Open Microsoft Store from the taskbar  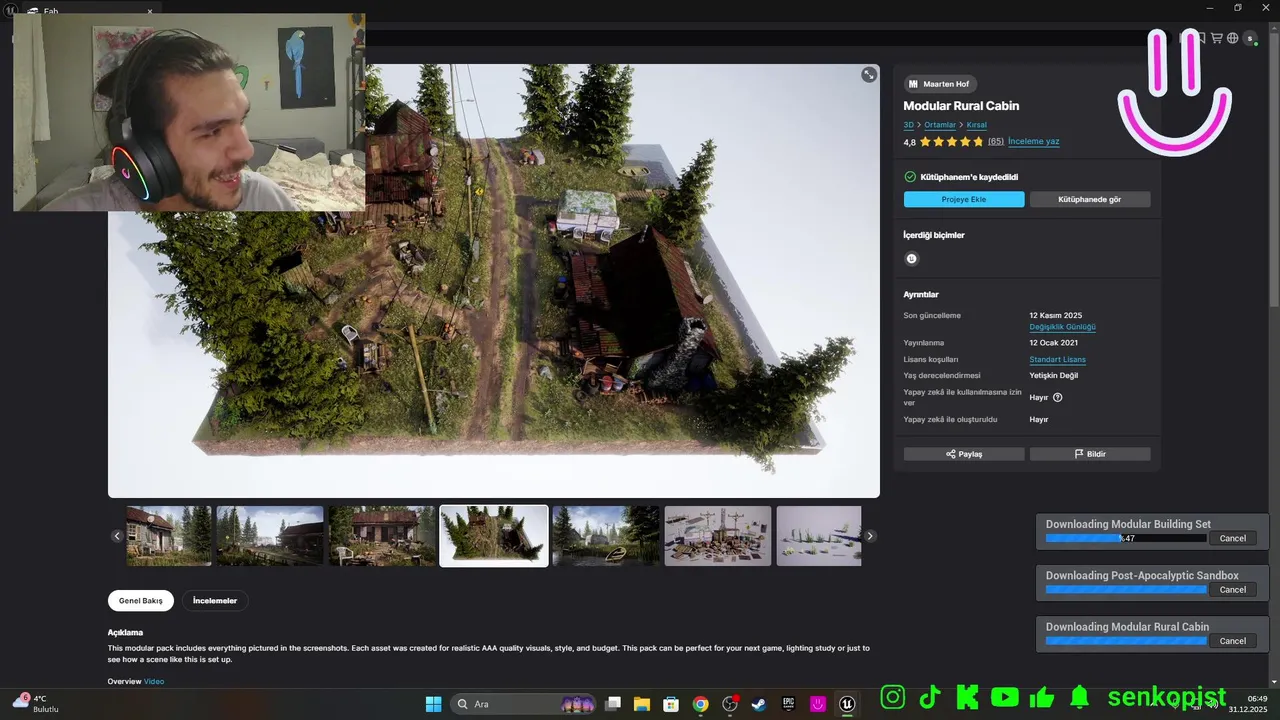pyautogui.click(x=671, y=704)
